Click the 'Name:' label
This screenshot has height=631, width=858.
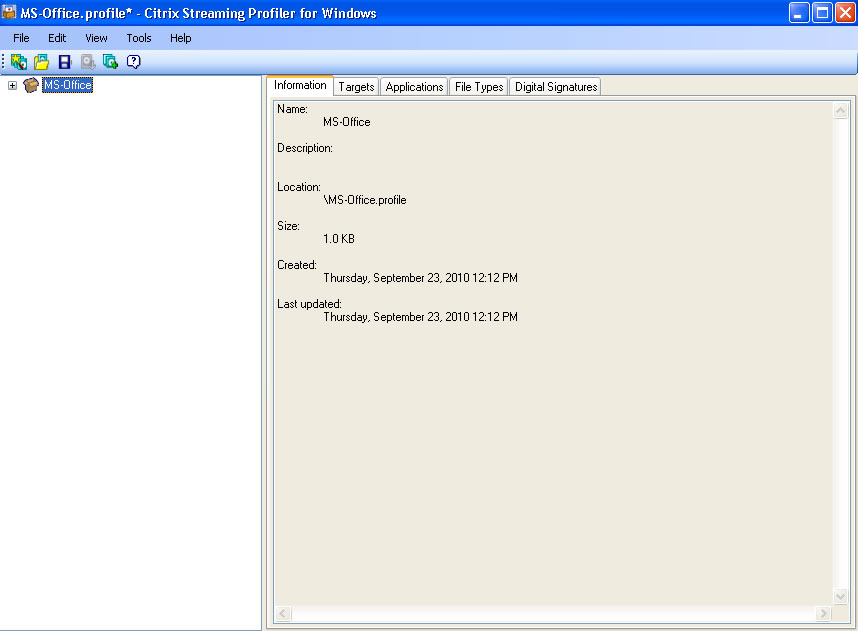(292, 109)
